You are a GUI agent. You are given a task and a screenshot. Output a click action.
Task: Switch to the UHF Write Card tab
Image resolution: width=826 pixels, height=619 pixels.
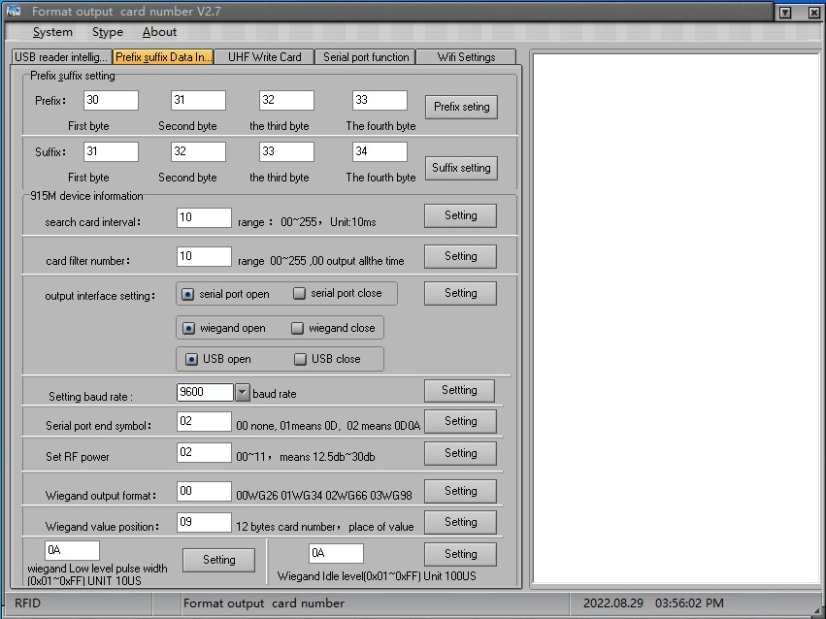point(266,57)
